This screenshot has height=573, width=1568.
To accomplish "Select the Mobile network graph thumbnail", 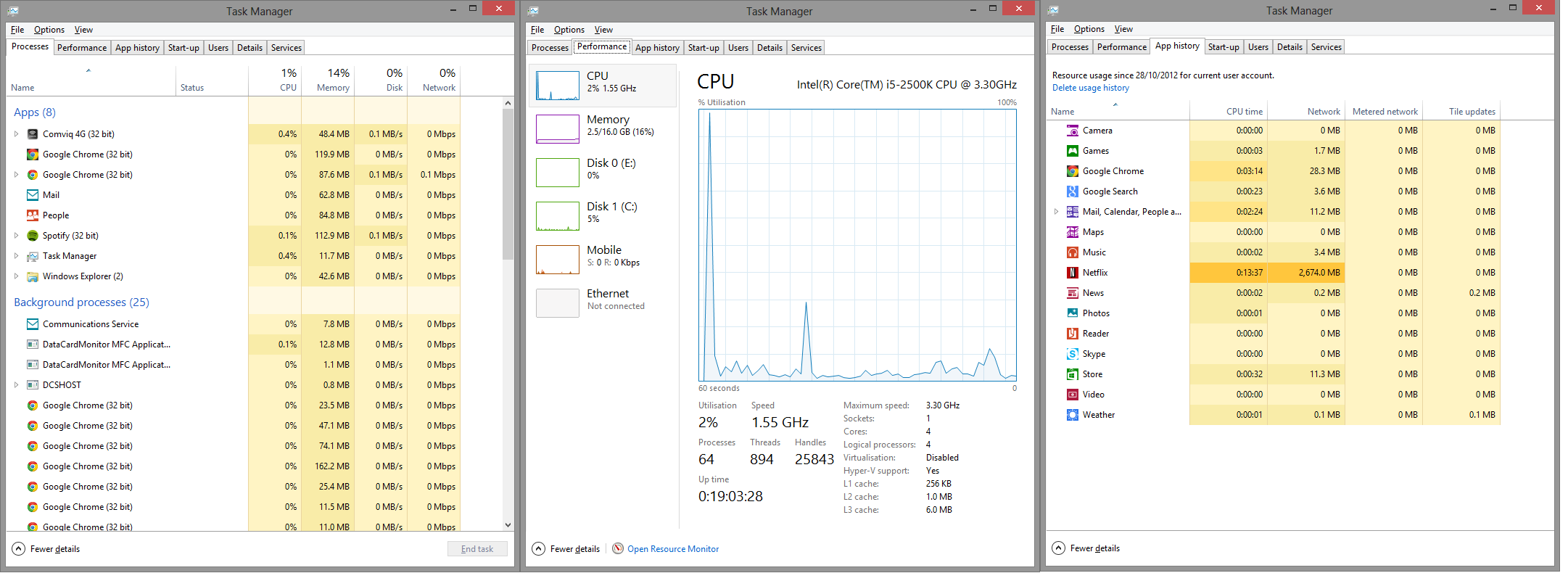I will (557, 260).
